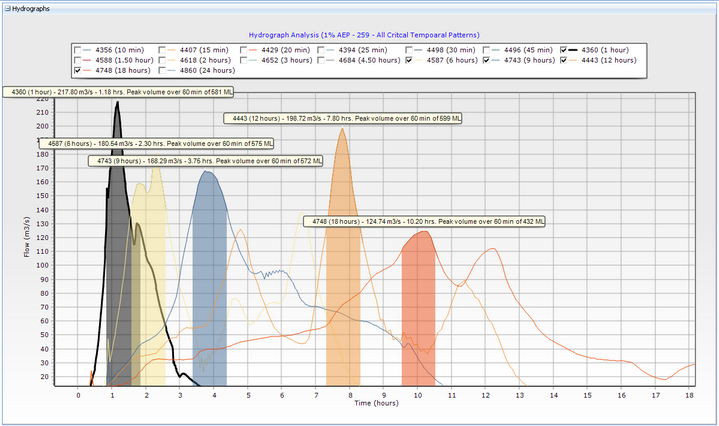Image resolution: width=719 pixels, height=426 pixels.
Task: Uncheck the 4743 (9 hours) series
Action: click(487, 61)
